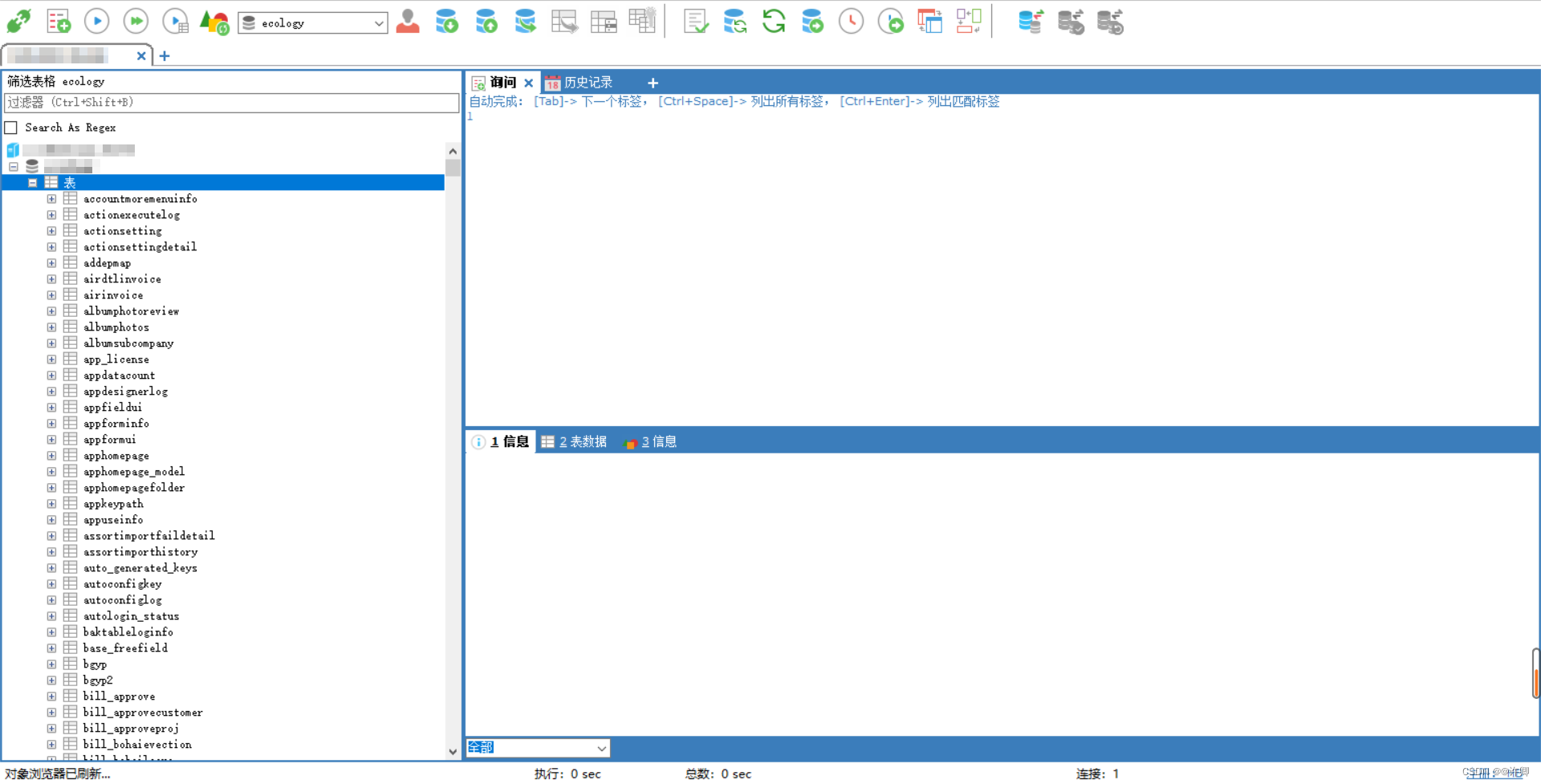Click the table with arrow icon
This screenshot has width=1541, height=784.
pos(564,22)
